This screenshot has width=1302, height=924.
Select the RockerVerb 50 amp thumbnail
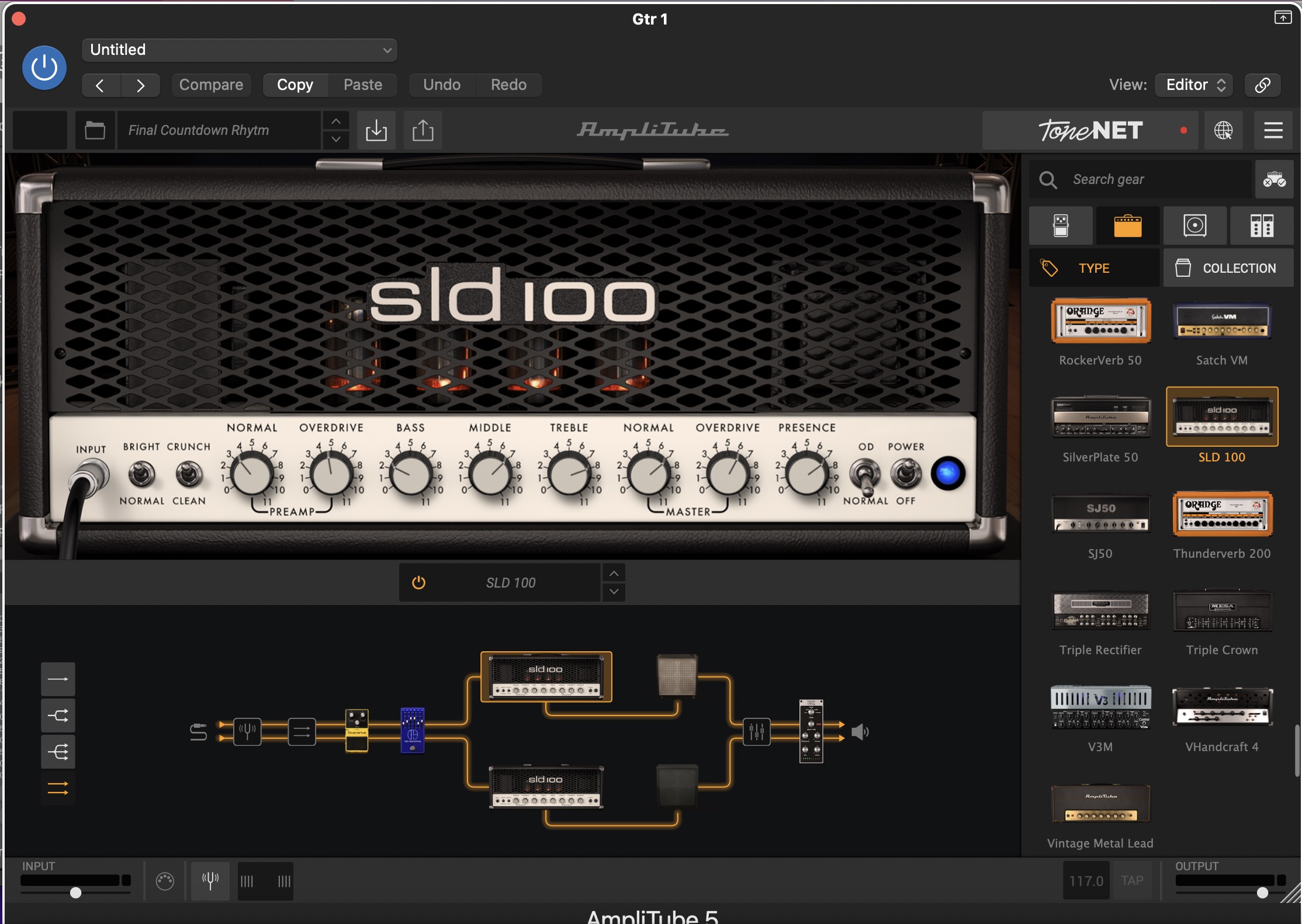(x=1100, y=321)
